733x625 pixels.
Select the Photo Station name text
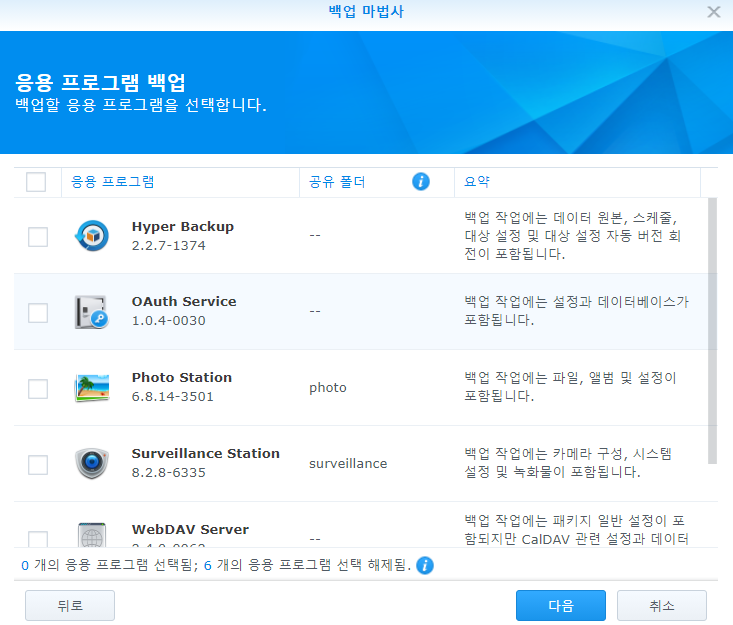pos(182,377)
